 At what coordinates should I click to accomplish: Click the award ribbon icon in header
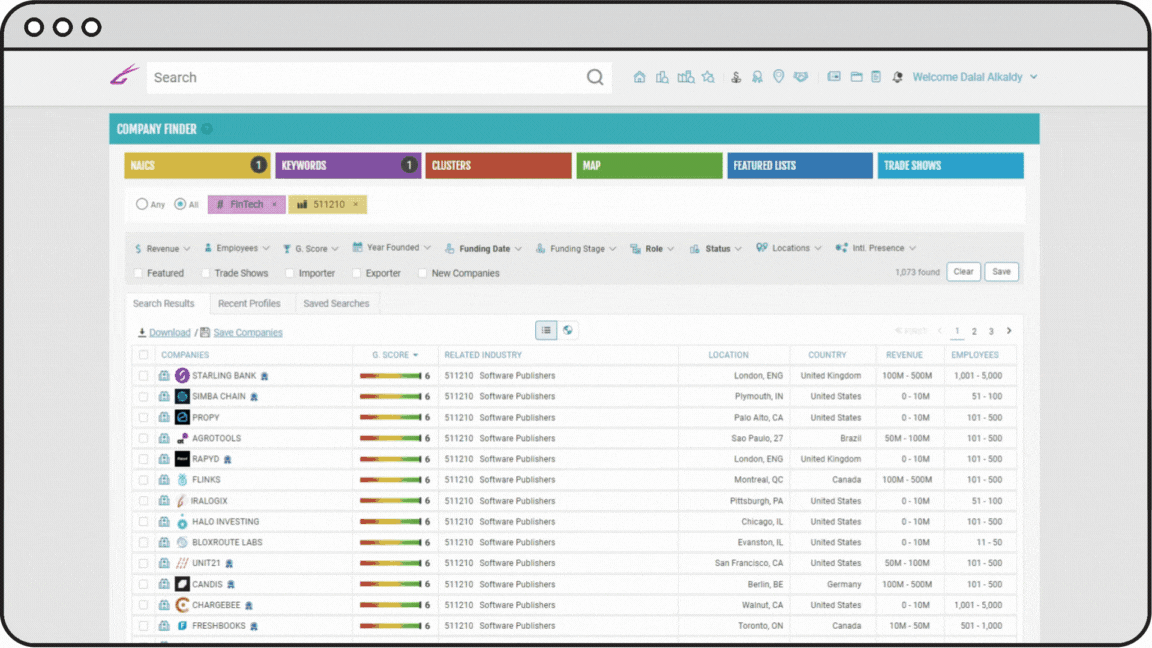point(757,77)
